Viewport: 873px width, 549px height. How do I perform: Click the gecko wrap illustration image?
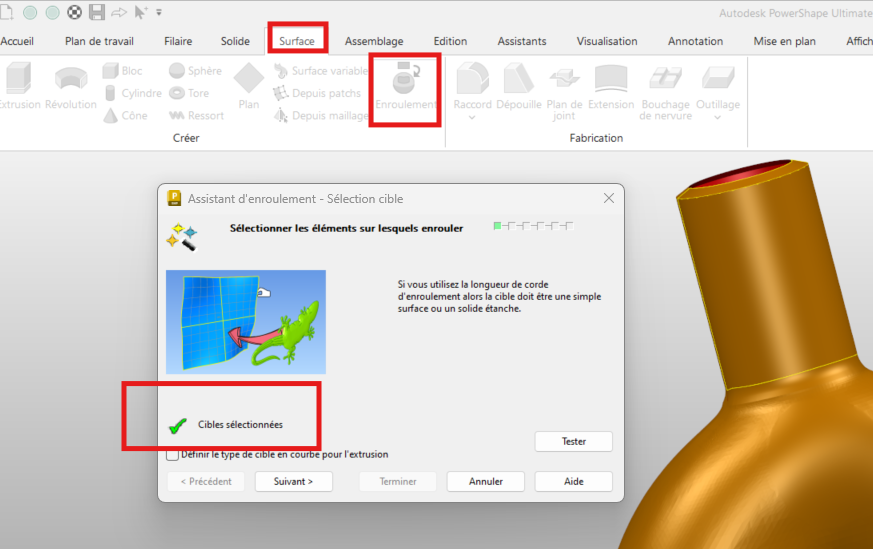click(246, 322)
